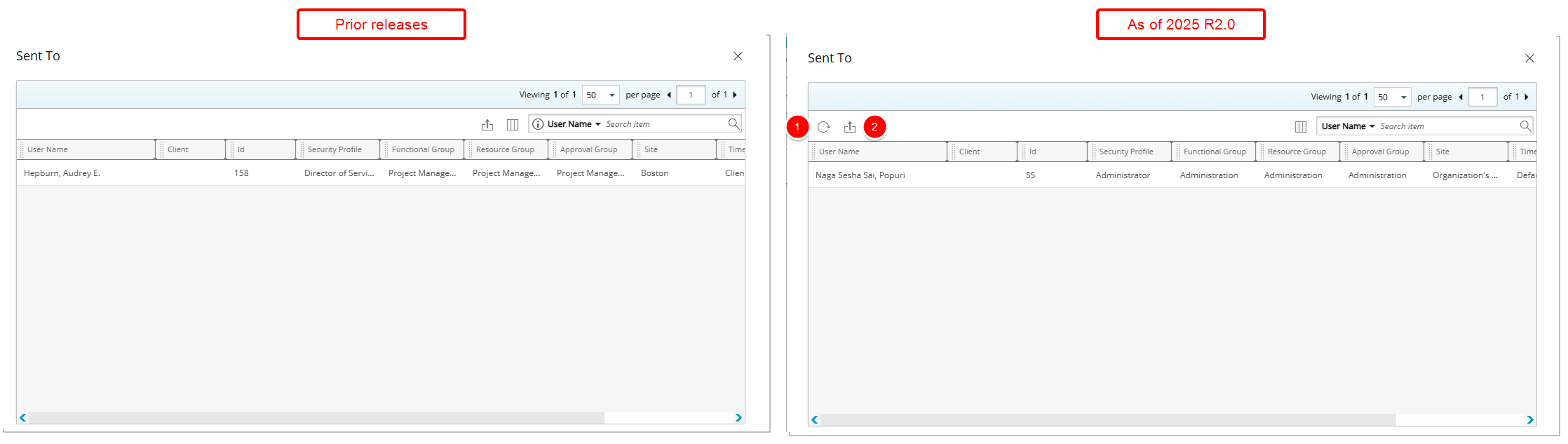Image resolution: width=1568 pixels, height=444 pixels.
Task: Click the Id value 'SS'
Action: [x=1030, y=175]
